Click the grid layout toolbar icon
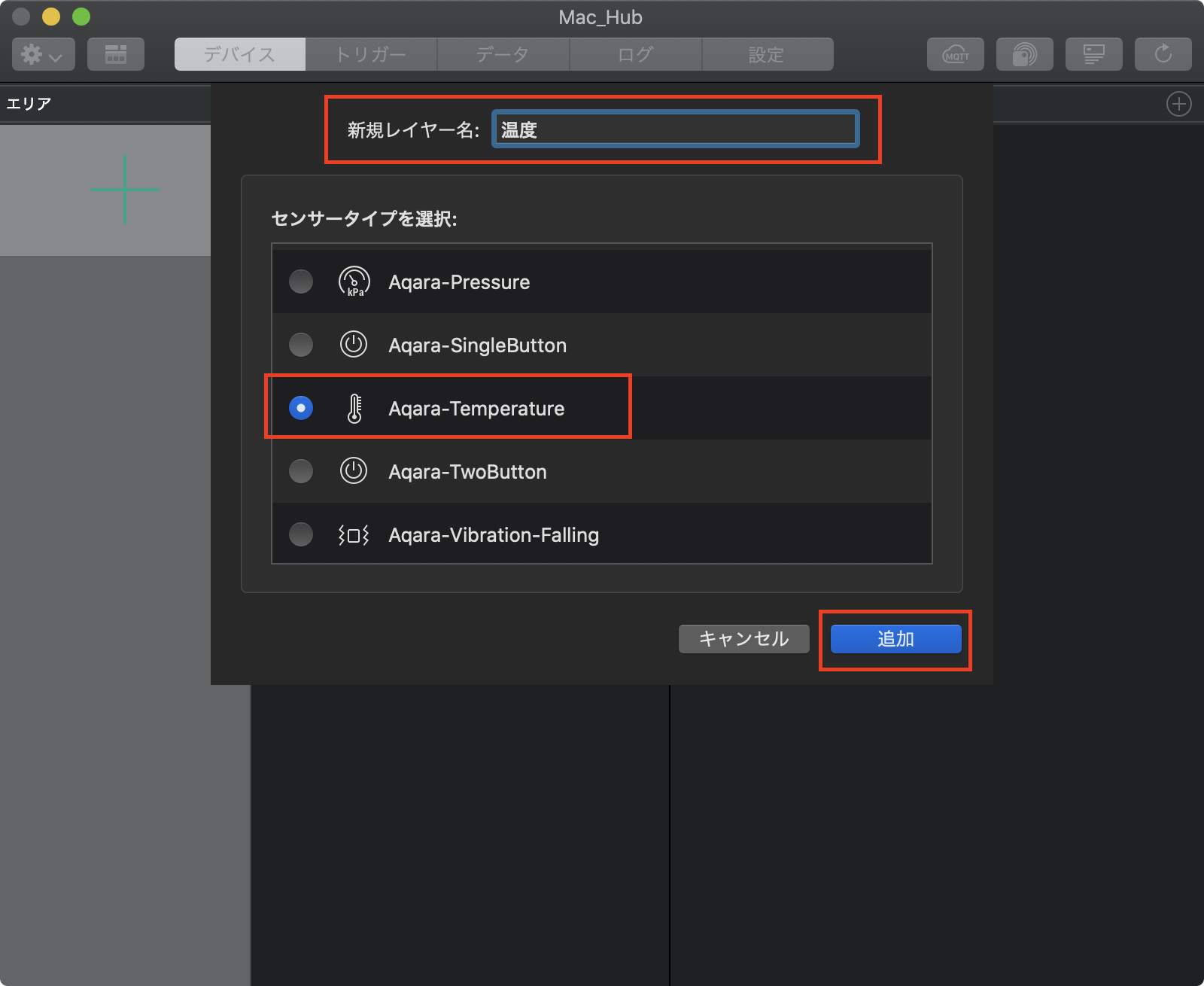Viewport: 1204px width, 986px height. point(116,54)
